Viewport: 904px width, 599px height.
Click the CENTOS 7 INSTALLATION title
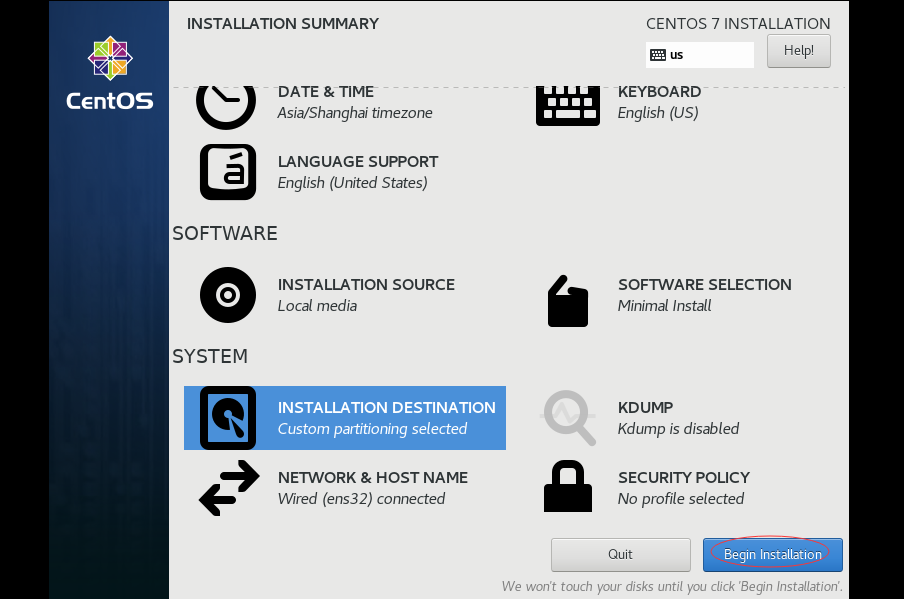point(738,24)
